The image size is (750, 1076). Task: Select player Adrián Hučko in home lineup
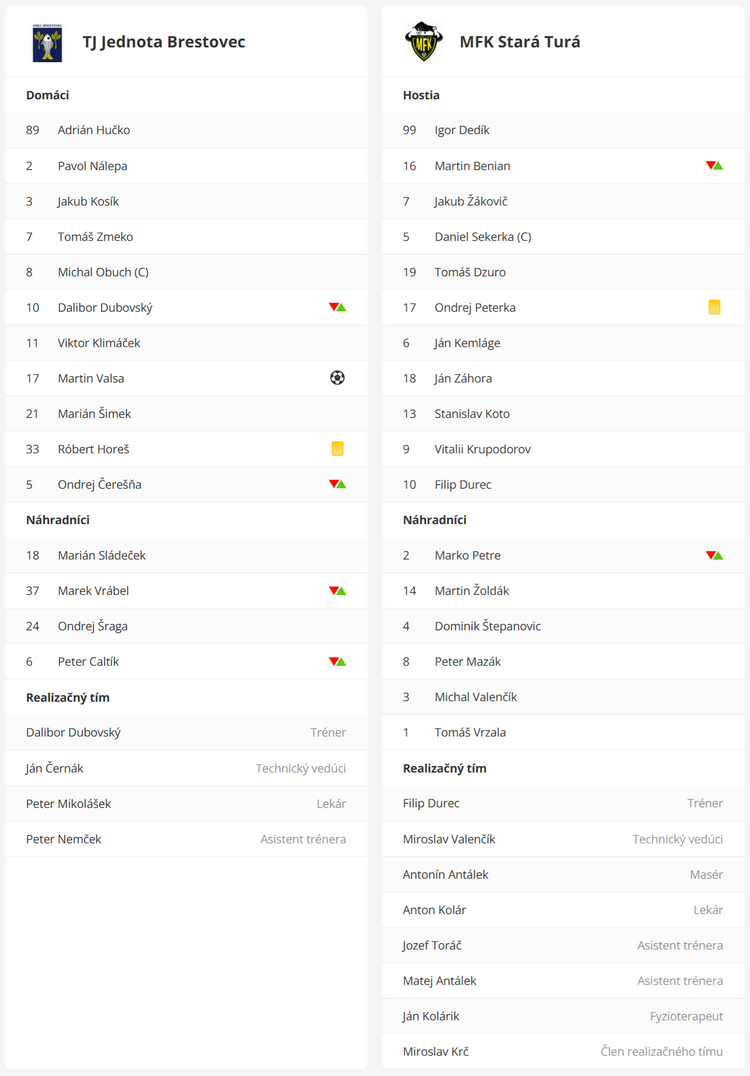186,130
